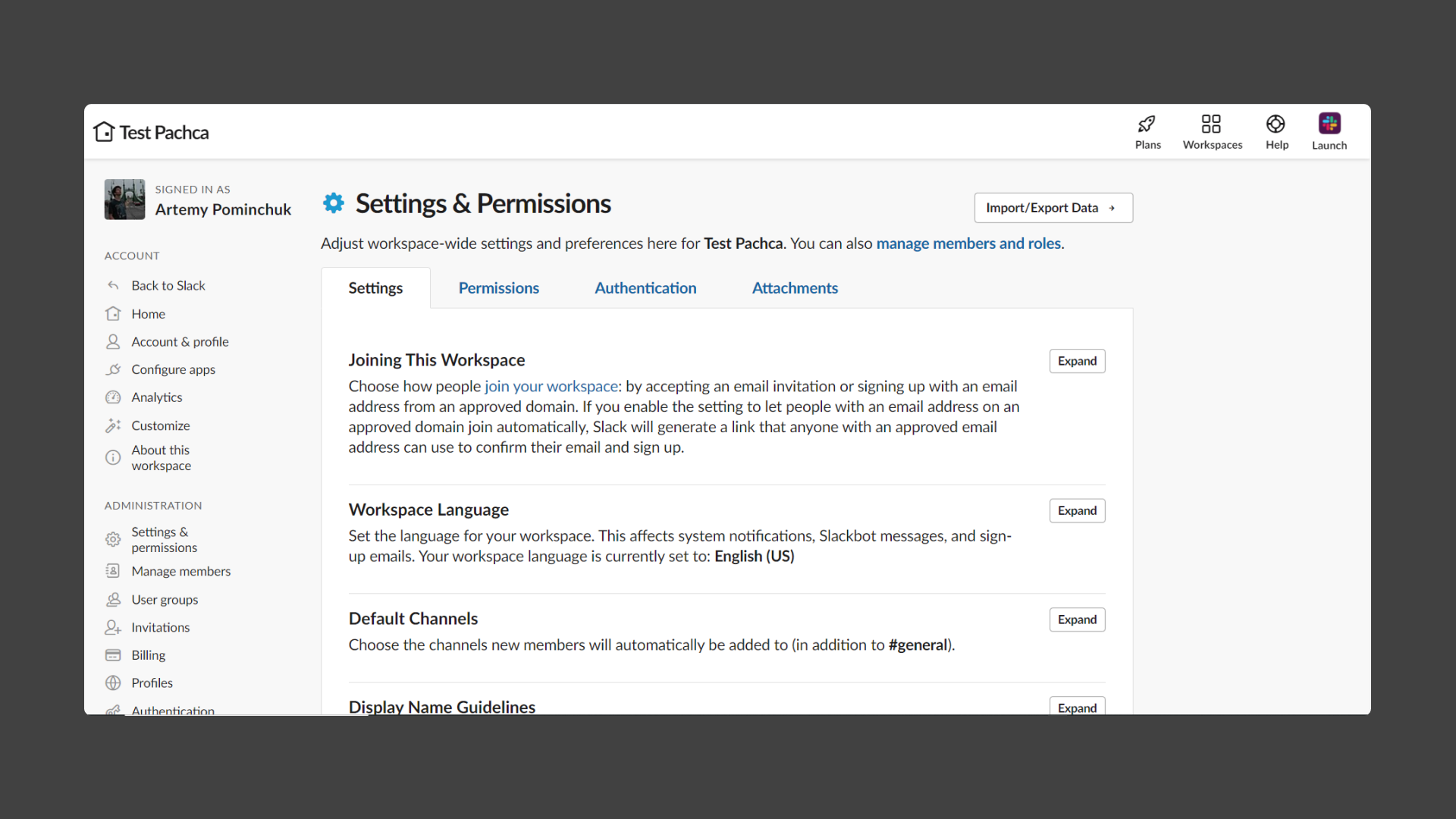
Task: Switch to the Authentication tab
Action: tap(645, 288)
